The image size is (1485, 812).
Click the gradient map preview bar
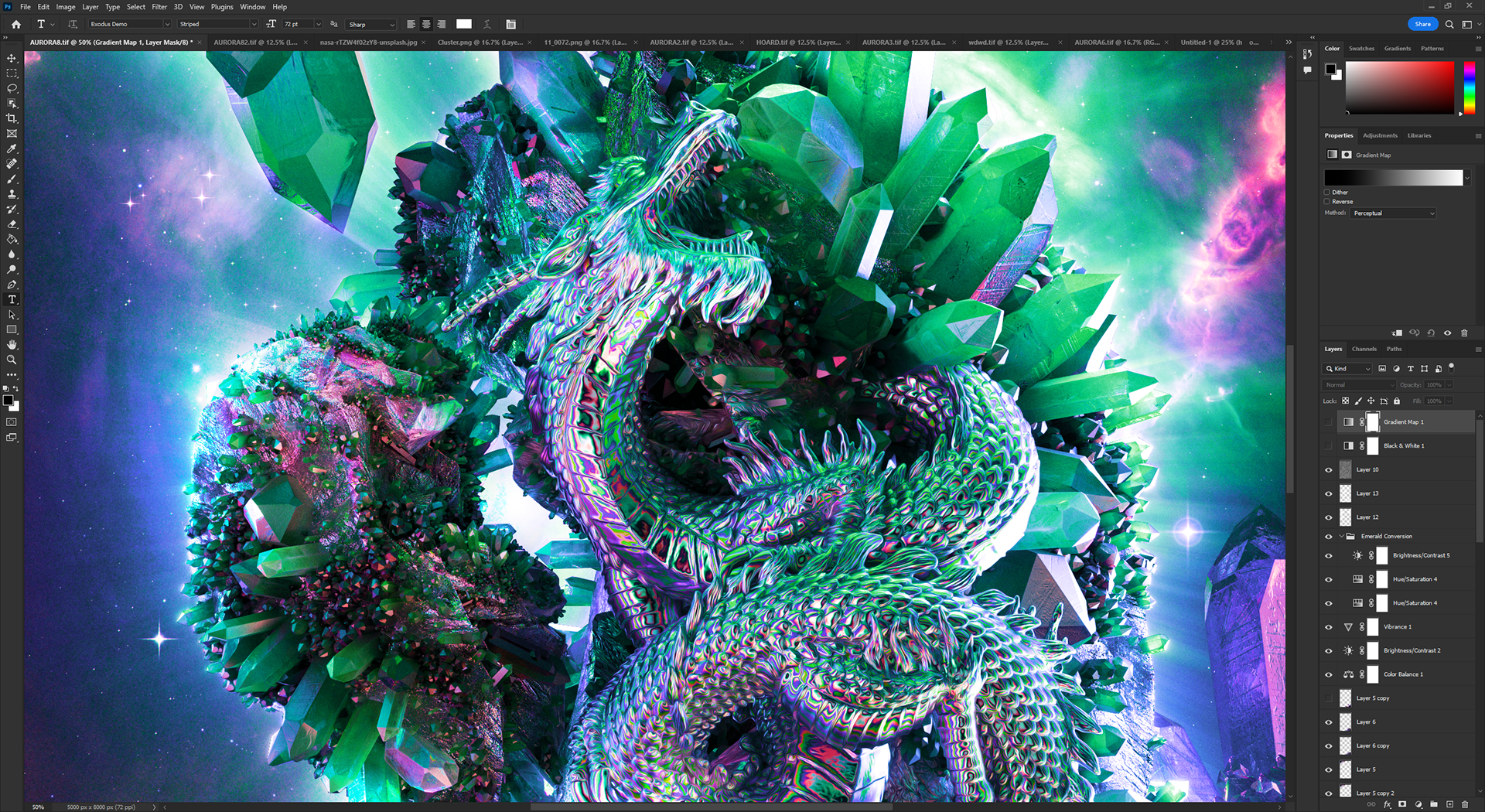(1393, 178)
